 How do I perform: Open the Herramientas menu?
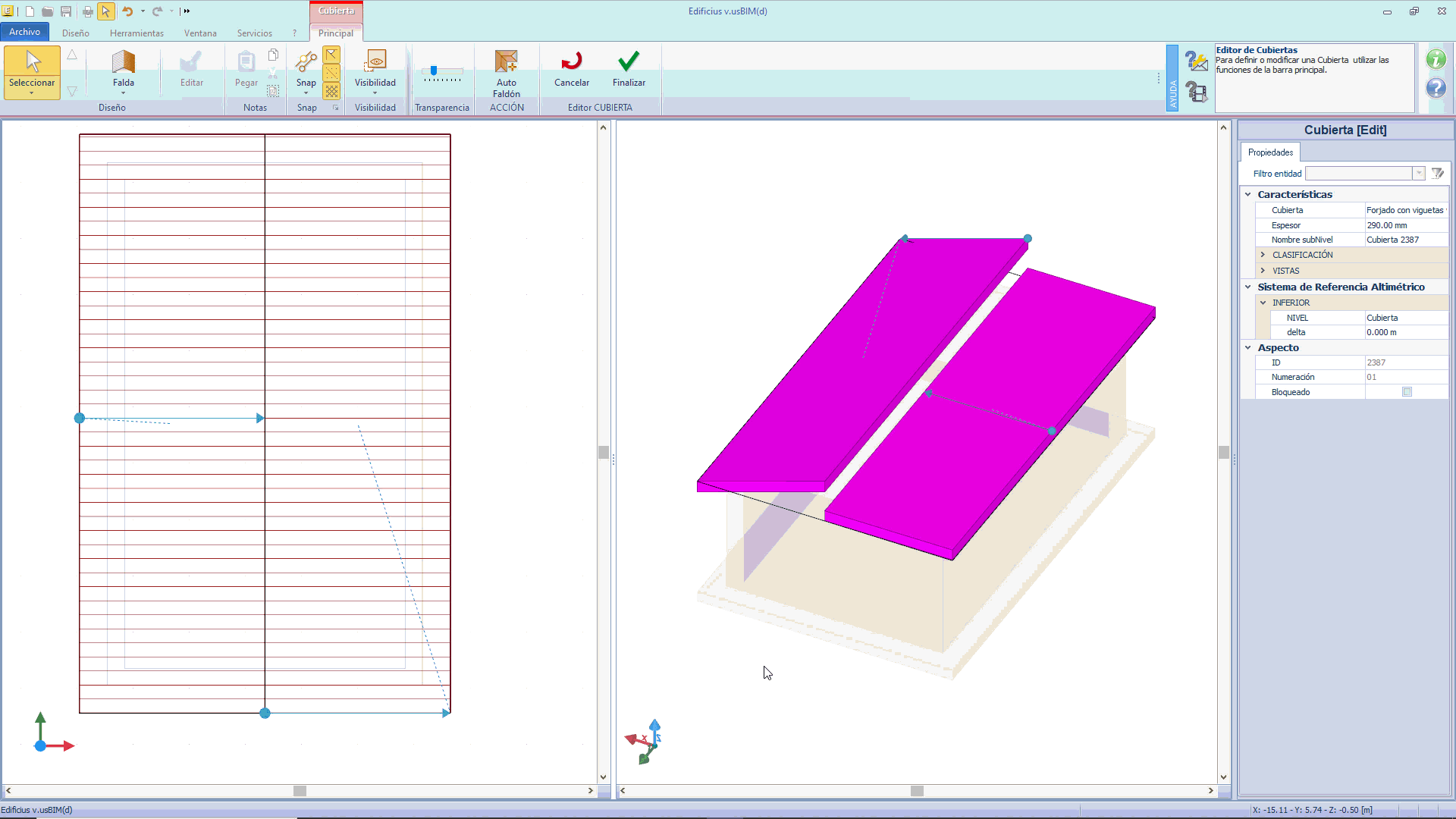[136, 33]
